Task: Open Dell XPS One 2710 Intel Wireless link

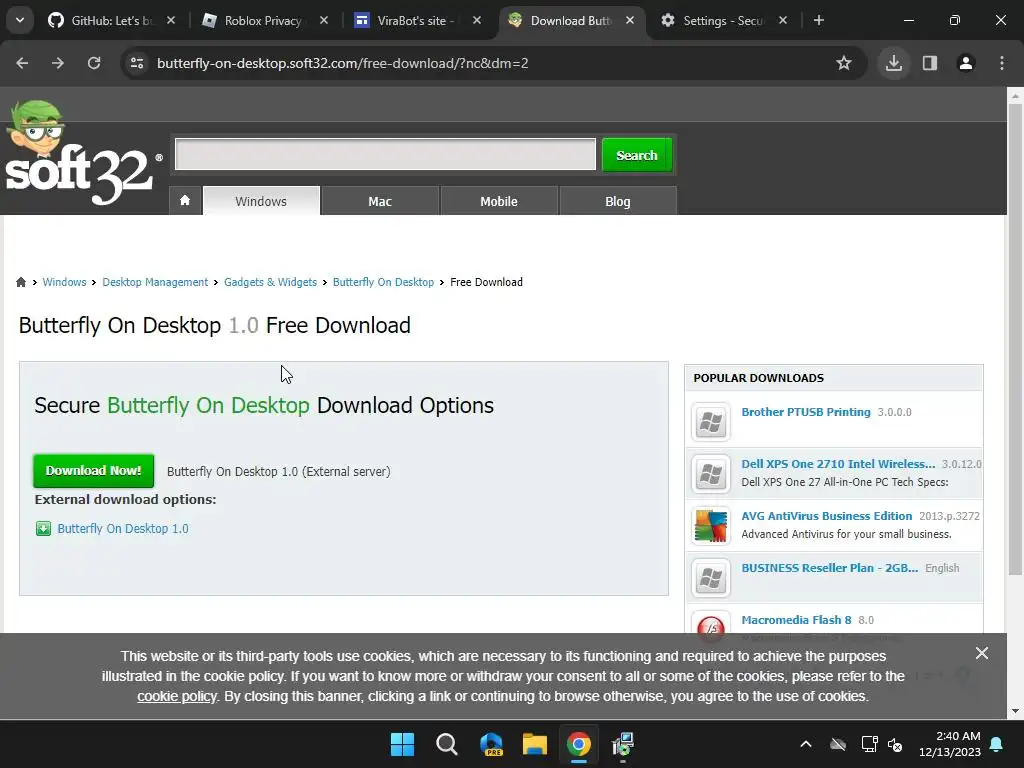Action: pos(838,464)
